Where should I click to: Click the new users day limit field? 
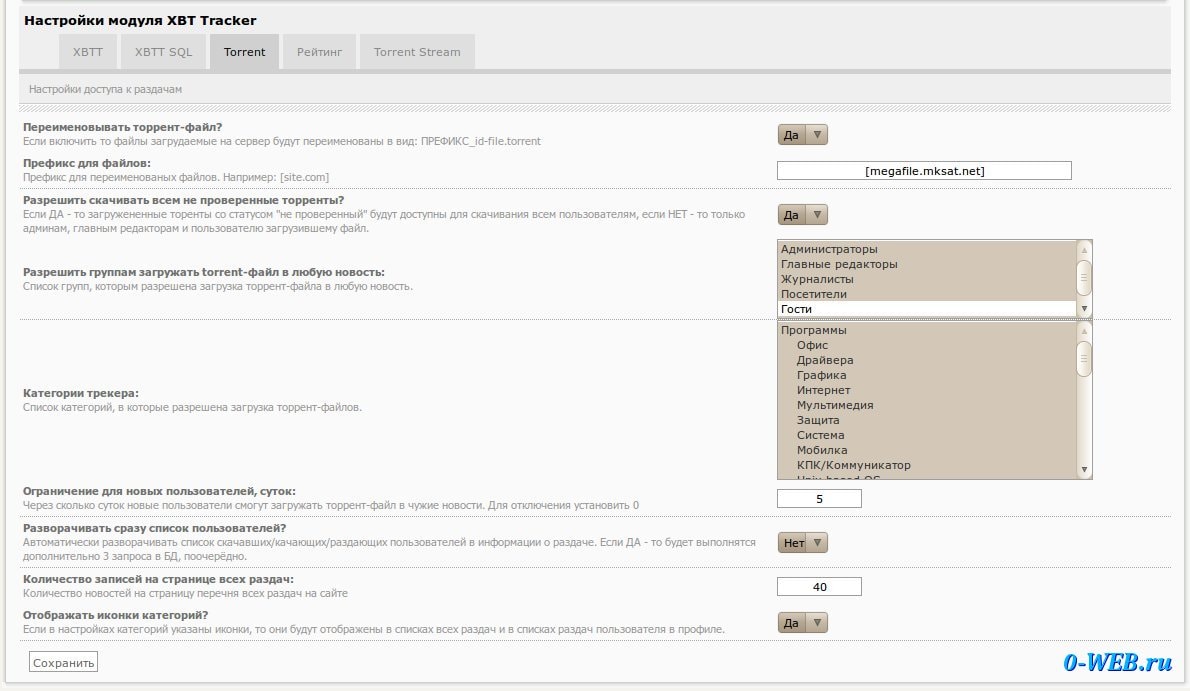[x=819, y=499]
